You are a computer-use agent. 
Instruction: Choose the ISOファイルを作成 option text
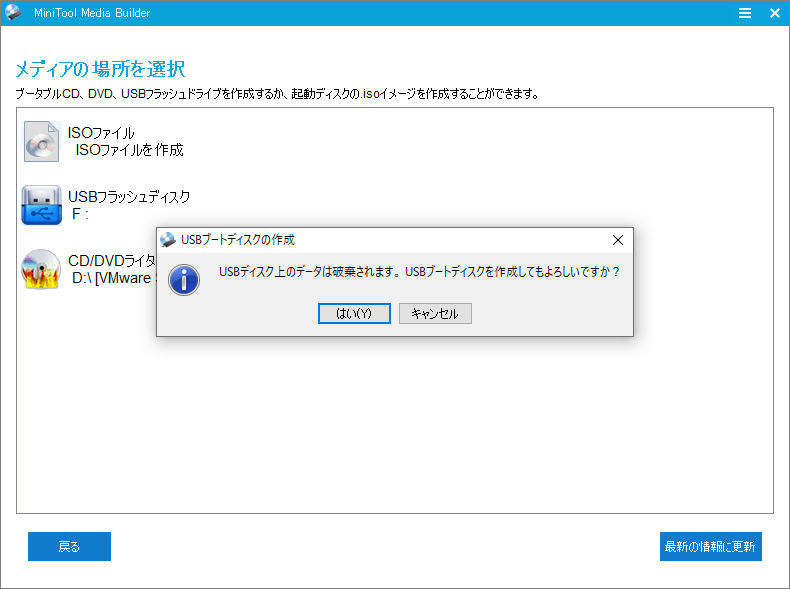tap(129, 150)
